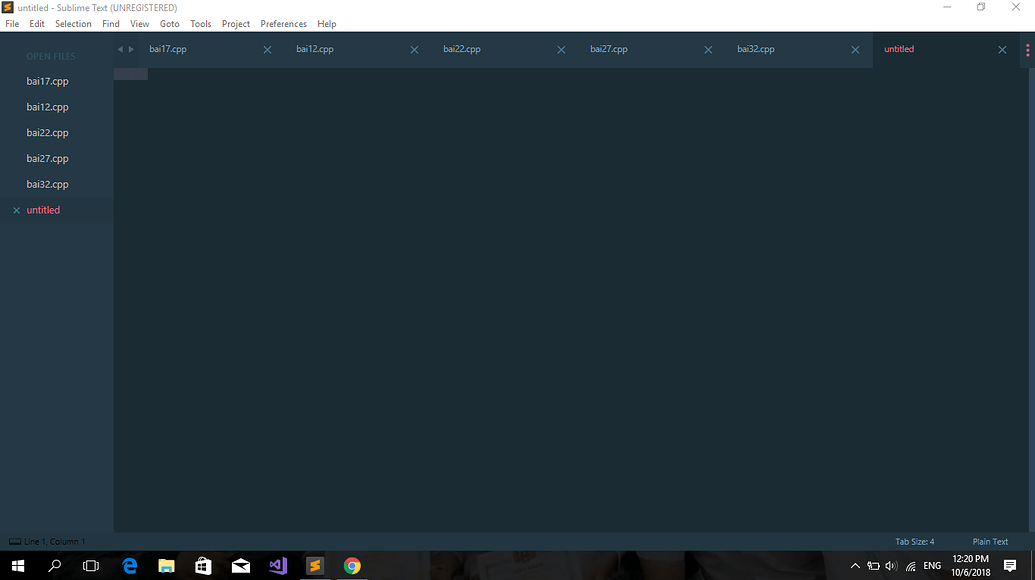1035x580 pixels.
Task: Click the tab history forward arrow
Action: click(131, 47)
